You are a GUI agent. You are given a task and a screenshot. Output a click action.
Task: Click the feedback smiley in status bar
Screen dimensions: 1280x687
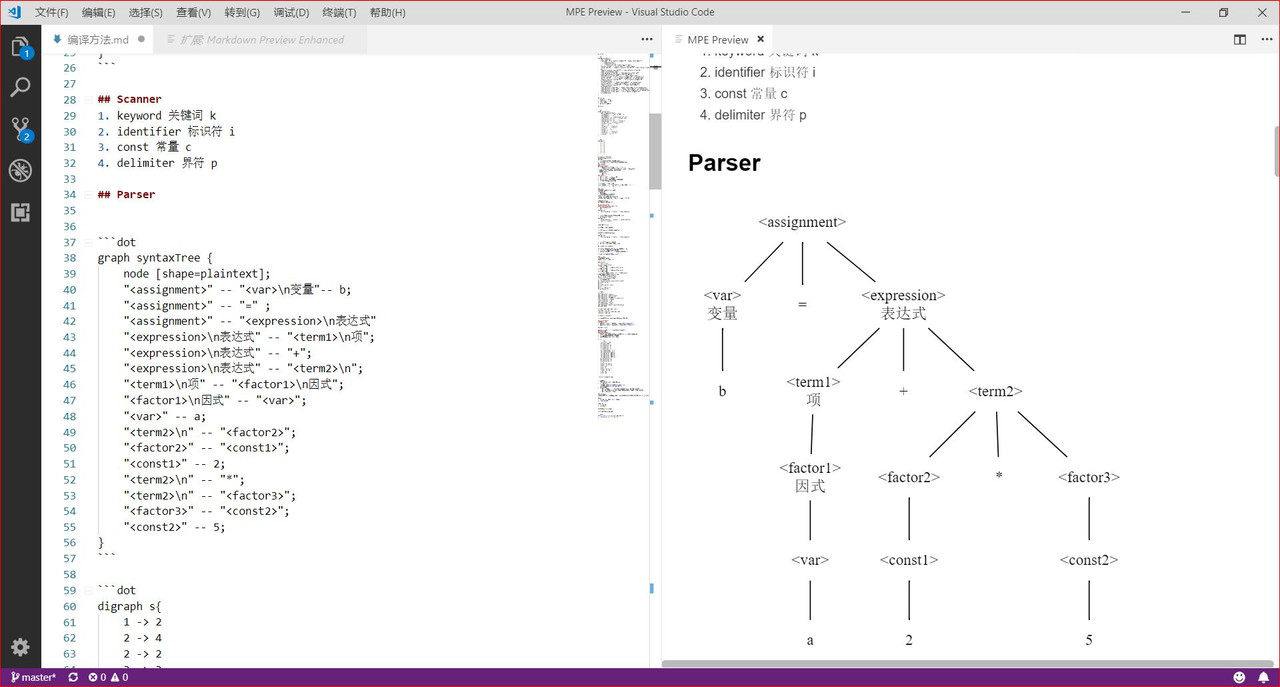point(1239,677)
